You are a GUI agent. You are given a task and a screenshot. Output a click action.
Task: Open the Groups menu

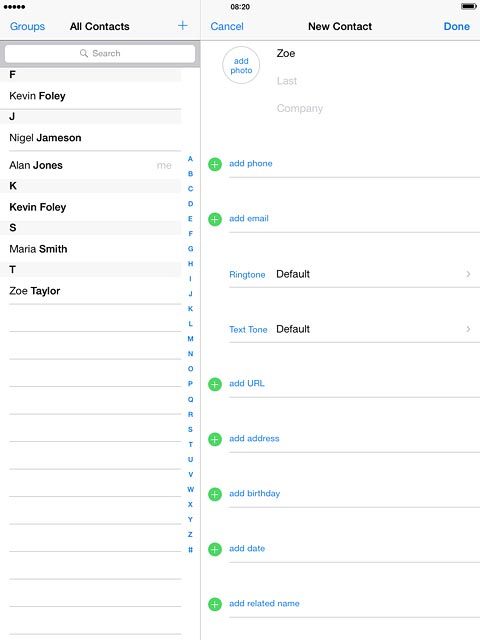pyautogui.click(x=27, y=26)
